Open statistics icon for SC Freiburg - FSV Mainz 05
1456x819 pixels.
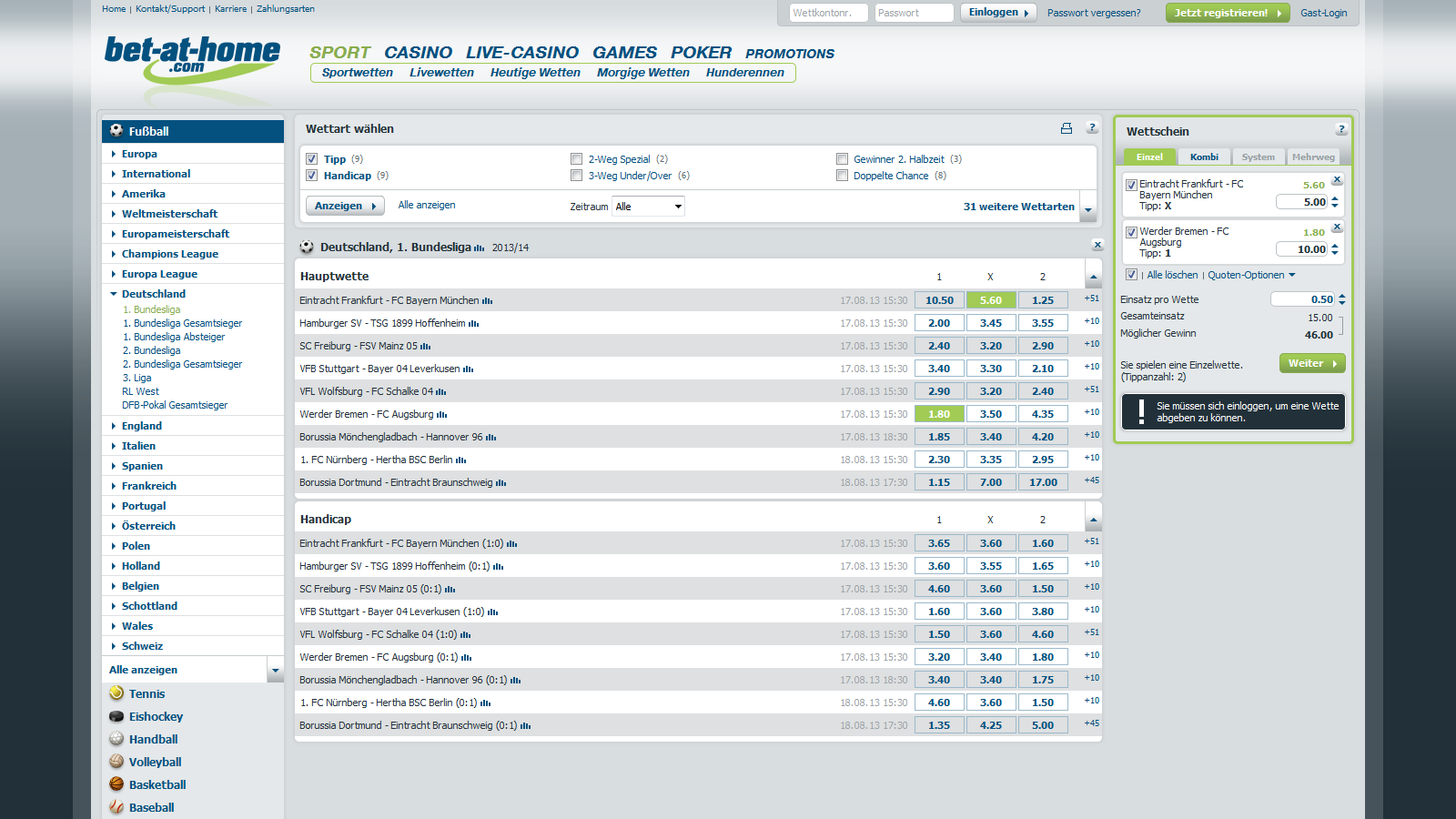coord(426,347)
